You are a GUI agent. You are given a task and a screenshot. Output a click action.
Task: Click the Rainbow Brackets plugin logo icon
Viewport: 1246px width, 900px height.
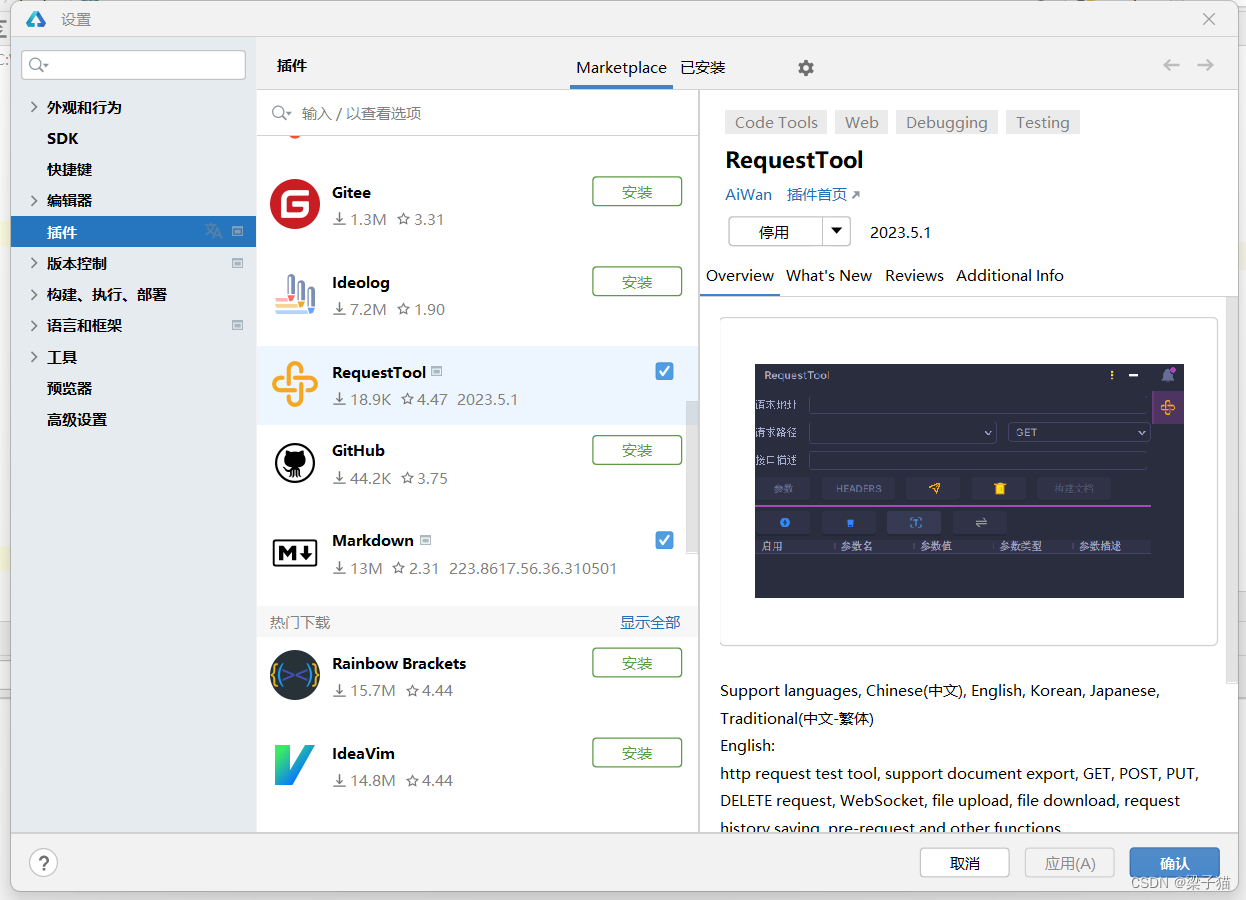click(295, 675)
